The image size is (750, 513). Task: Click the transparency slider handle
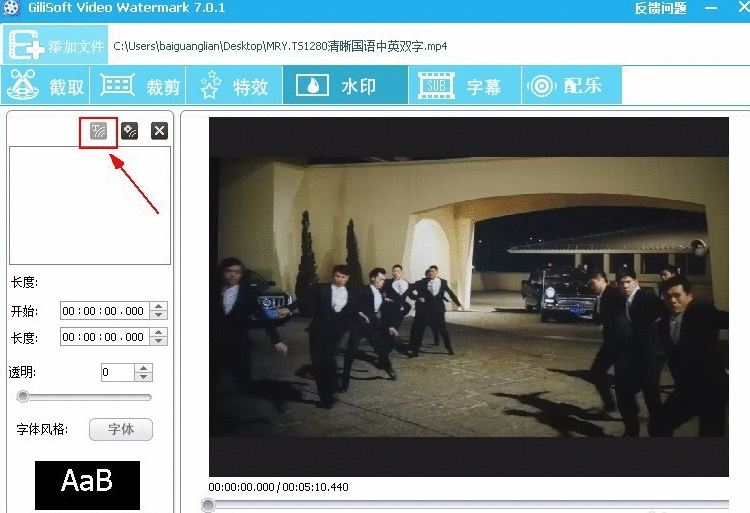(x=22, y=397)
